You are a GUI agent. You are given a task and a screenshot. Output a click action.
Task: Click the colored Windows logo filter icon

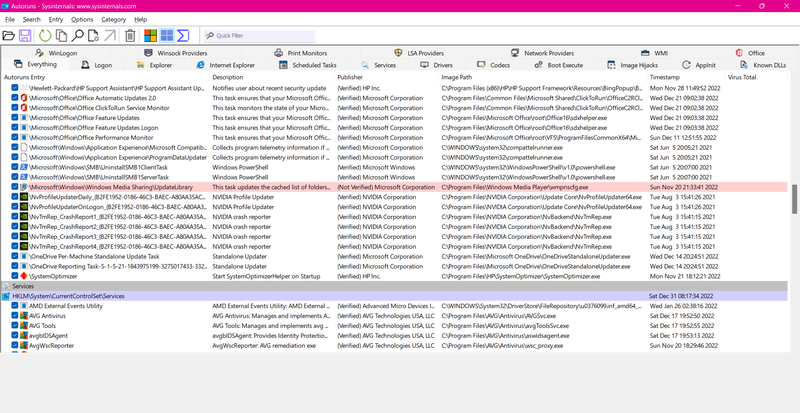pos(149,36)
